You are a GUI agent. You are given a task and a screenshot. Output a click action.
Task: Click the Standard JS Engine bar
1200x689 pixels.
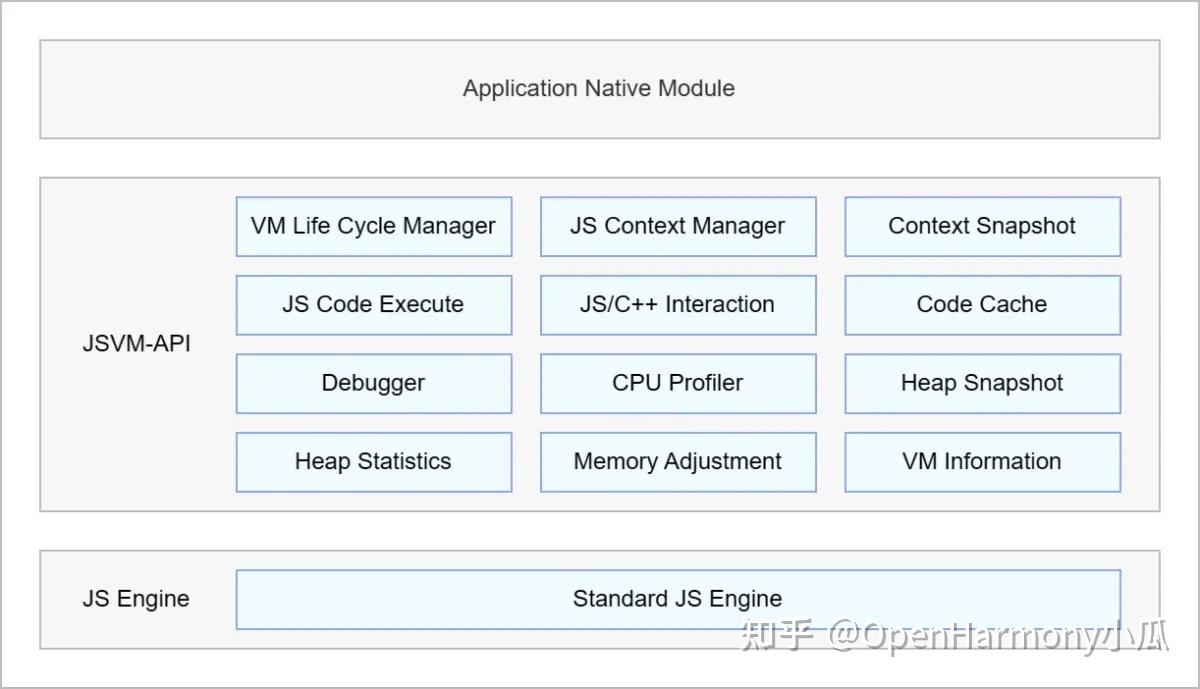677,598
